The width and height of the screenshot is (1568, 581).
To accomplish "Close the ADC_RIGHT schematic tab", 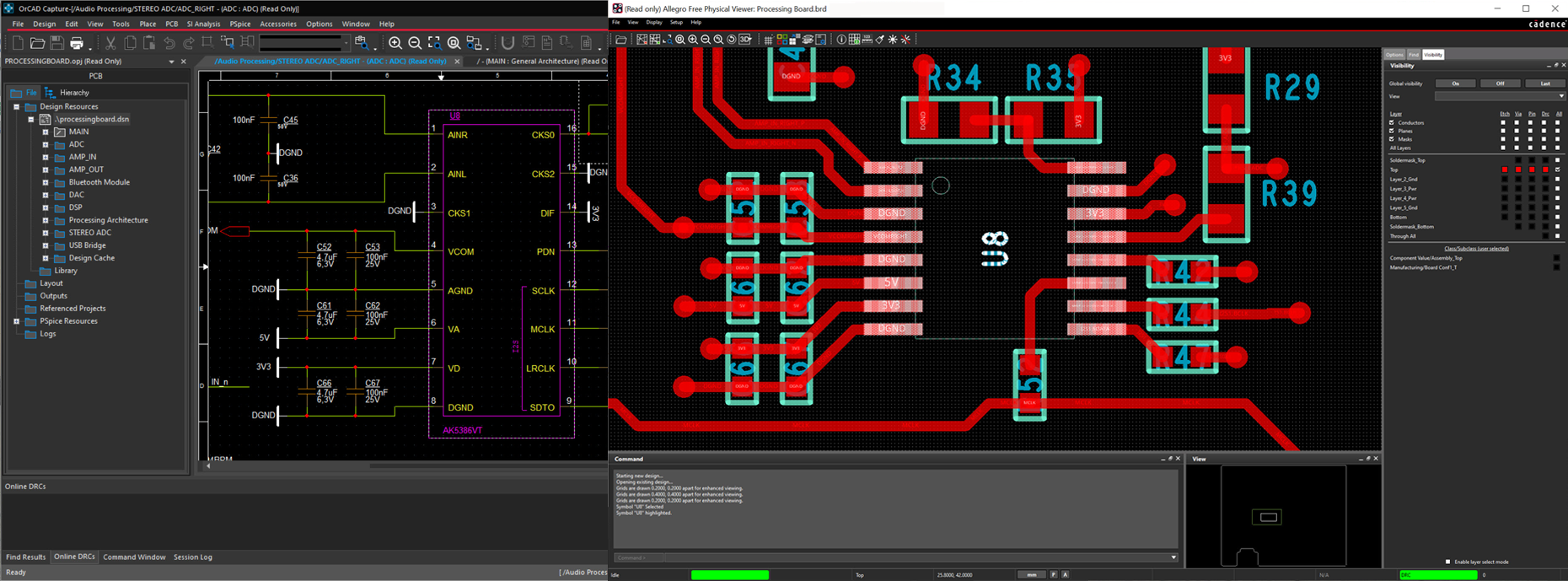I will (x=458, y=62).
